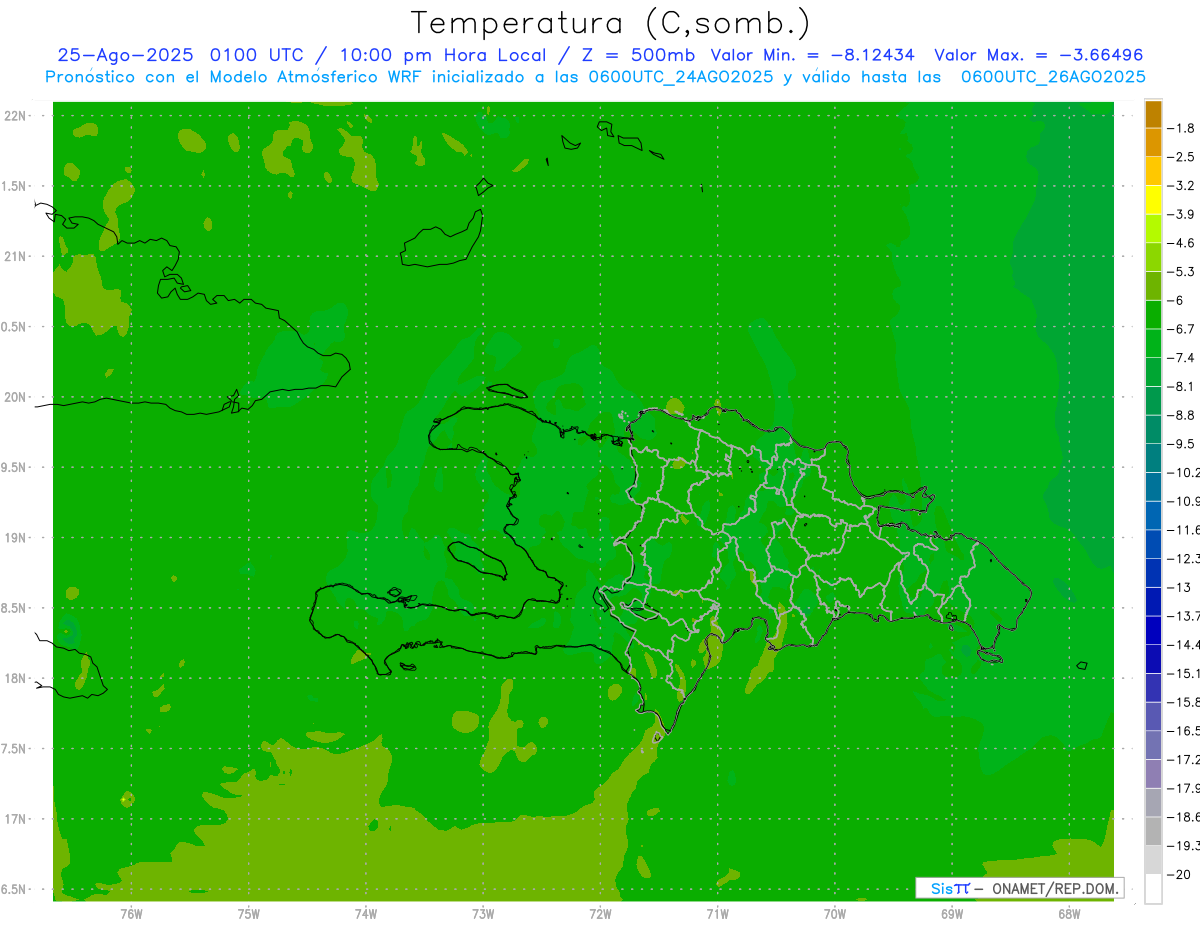This screenshot has width=1200, height=927.
Task: Click the '75W' longitude label
Action: pyautogui.click(x=249, y=913)
